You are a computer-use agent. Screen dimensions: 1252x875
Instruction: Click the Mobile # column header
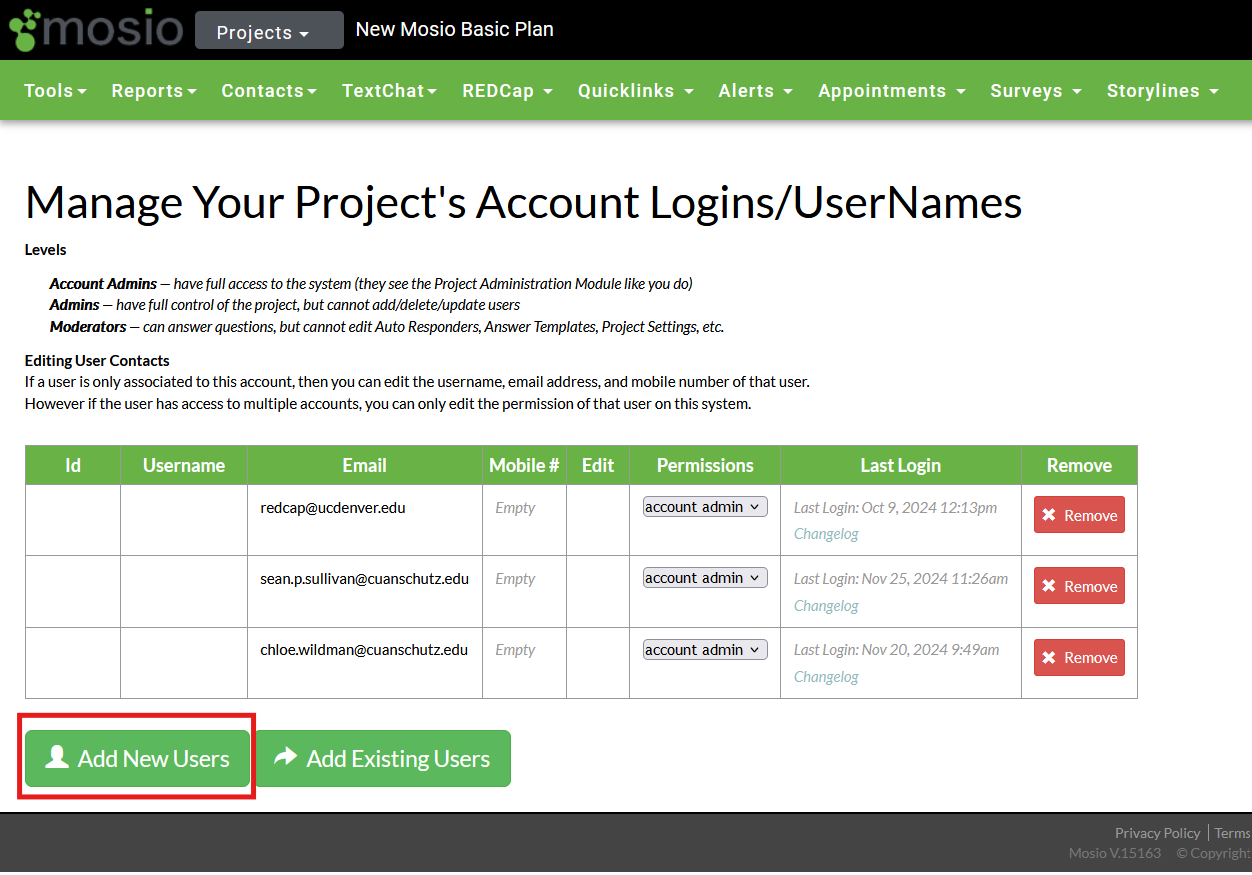(524, 465)
